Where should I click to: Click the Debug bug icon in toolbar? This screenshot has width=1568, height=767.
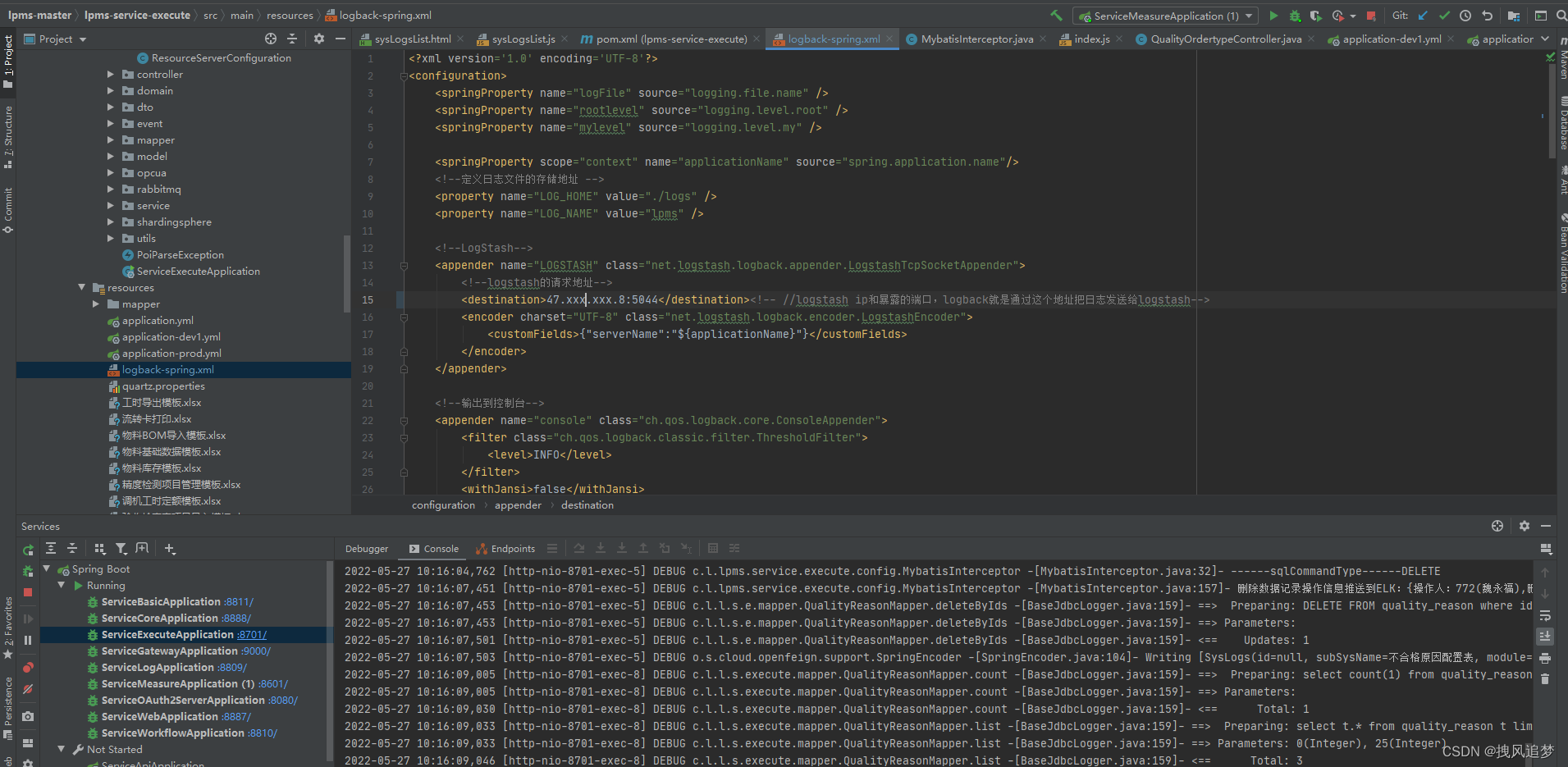[x=1295, y=16]
